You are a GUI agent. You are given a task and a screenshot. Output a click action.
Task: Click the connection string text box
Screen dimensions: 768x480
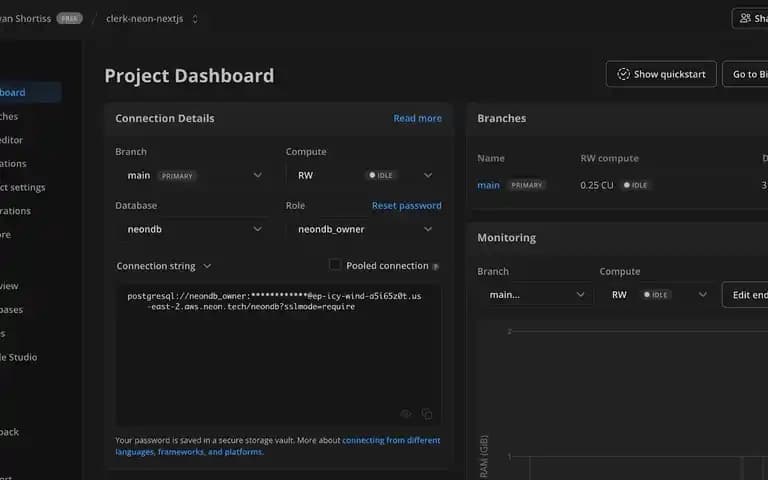(278, 355)
